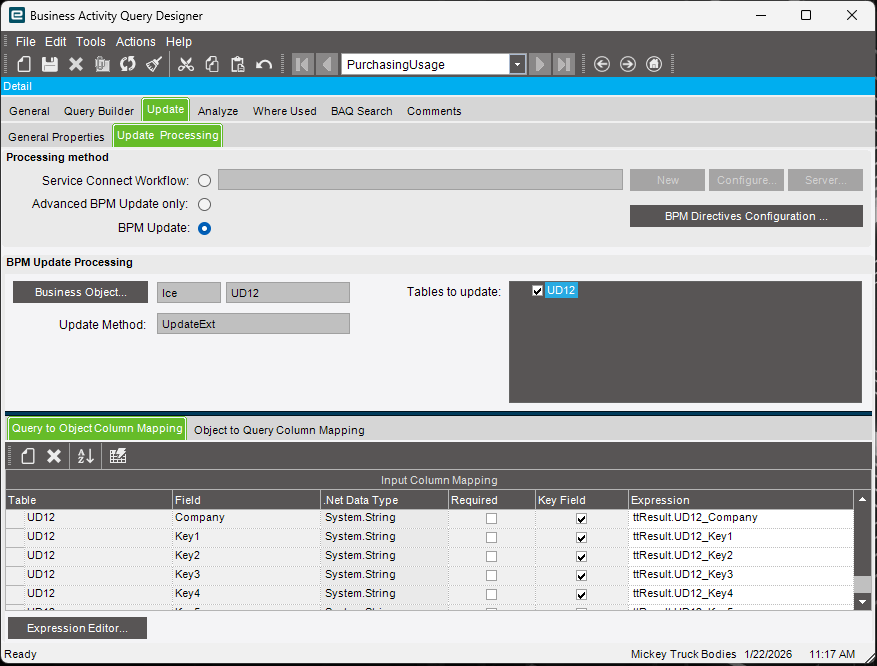Click the Save icon in the main toolbar
The height and width of the screenshot is (666, 877).
(x=49, y=64)
